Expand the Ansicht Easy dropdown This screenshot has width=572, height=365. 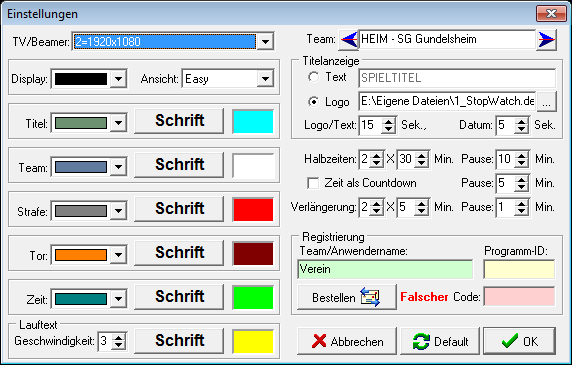point(265,79)
